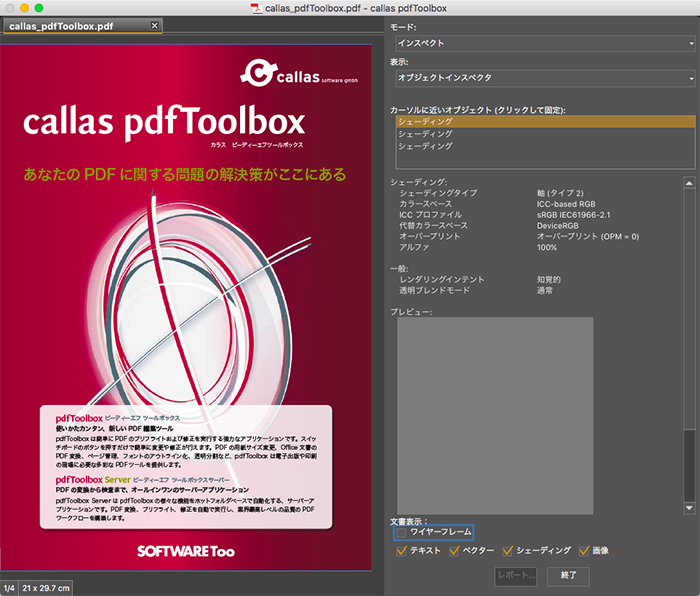Click the 終了 button
The image size is (700, 596).
tap(568, 576)
